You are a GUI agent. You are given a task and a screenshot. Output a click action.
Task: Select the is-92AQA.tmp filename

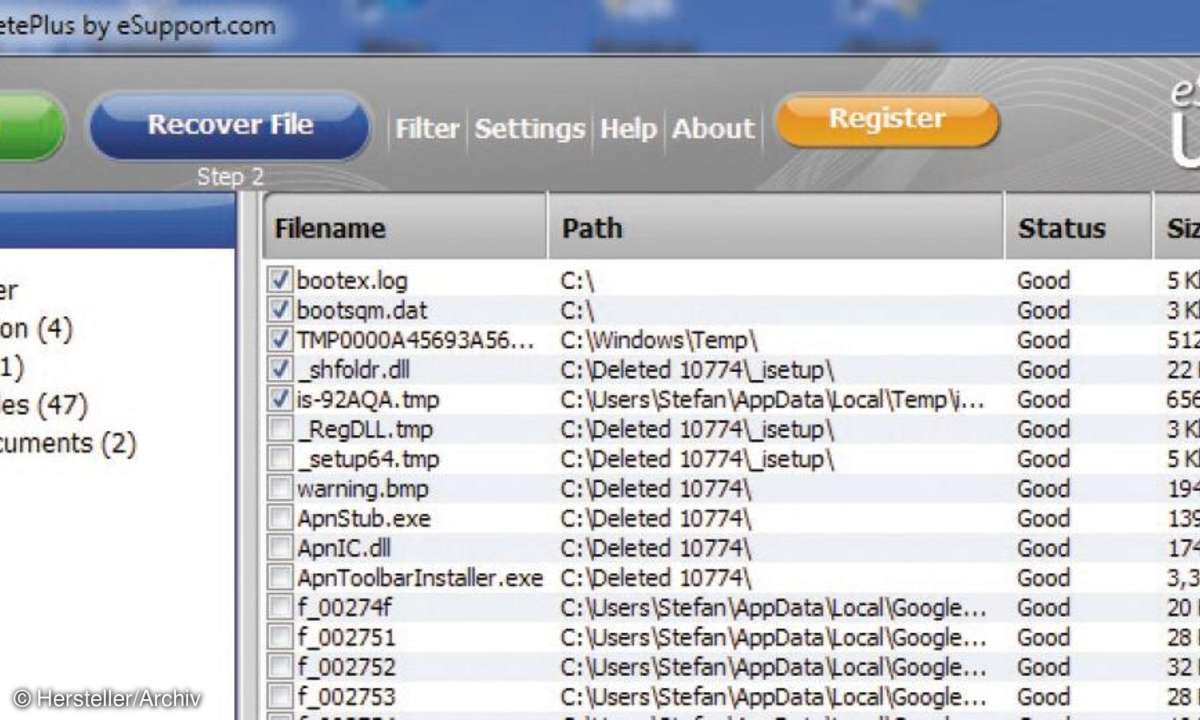[367, 400]
